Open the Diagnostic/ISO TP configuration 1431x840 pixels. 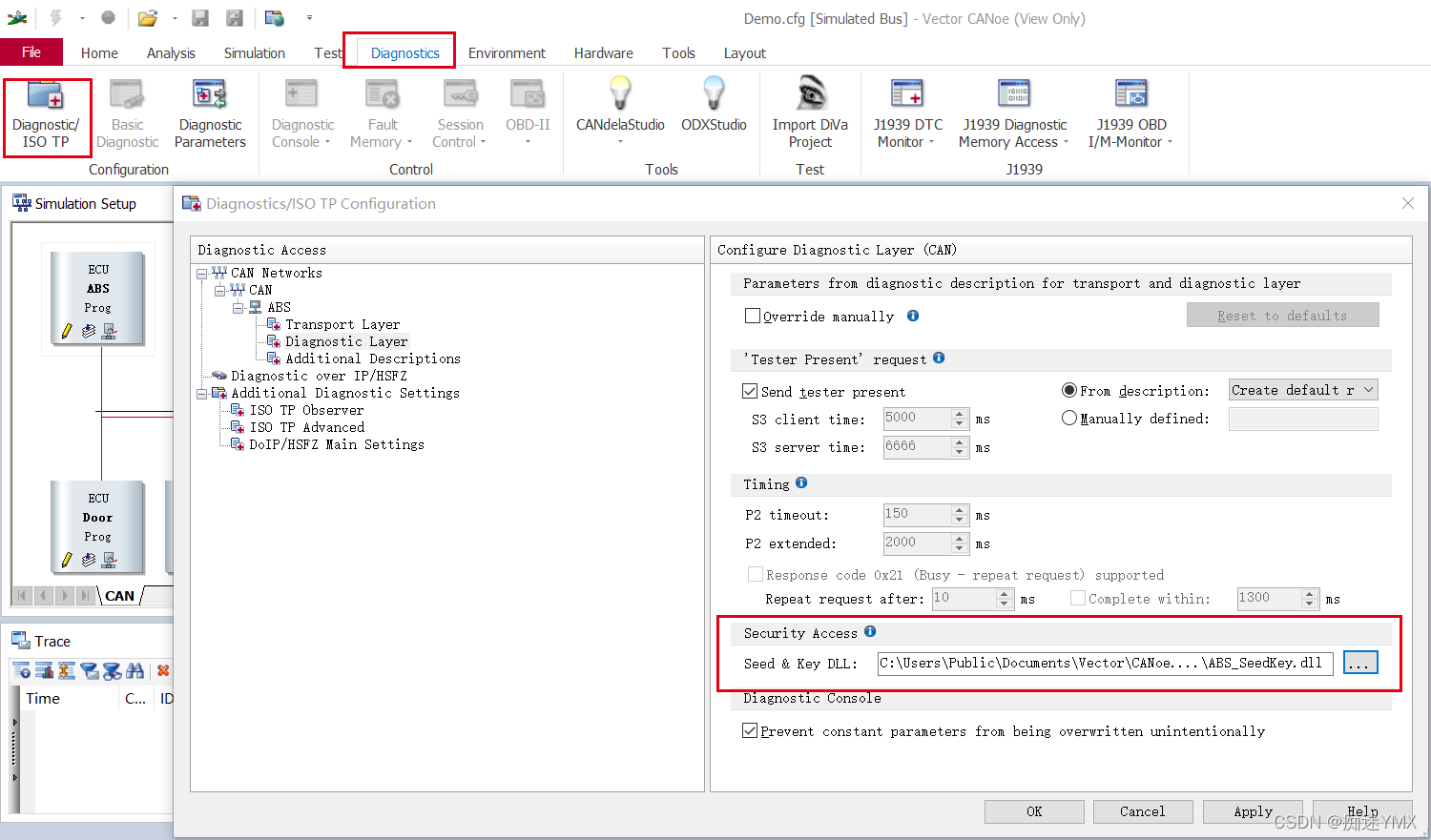click(x=46, y=116)
